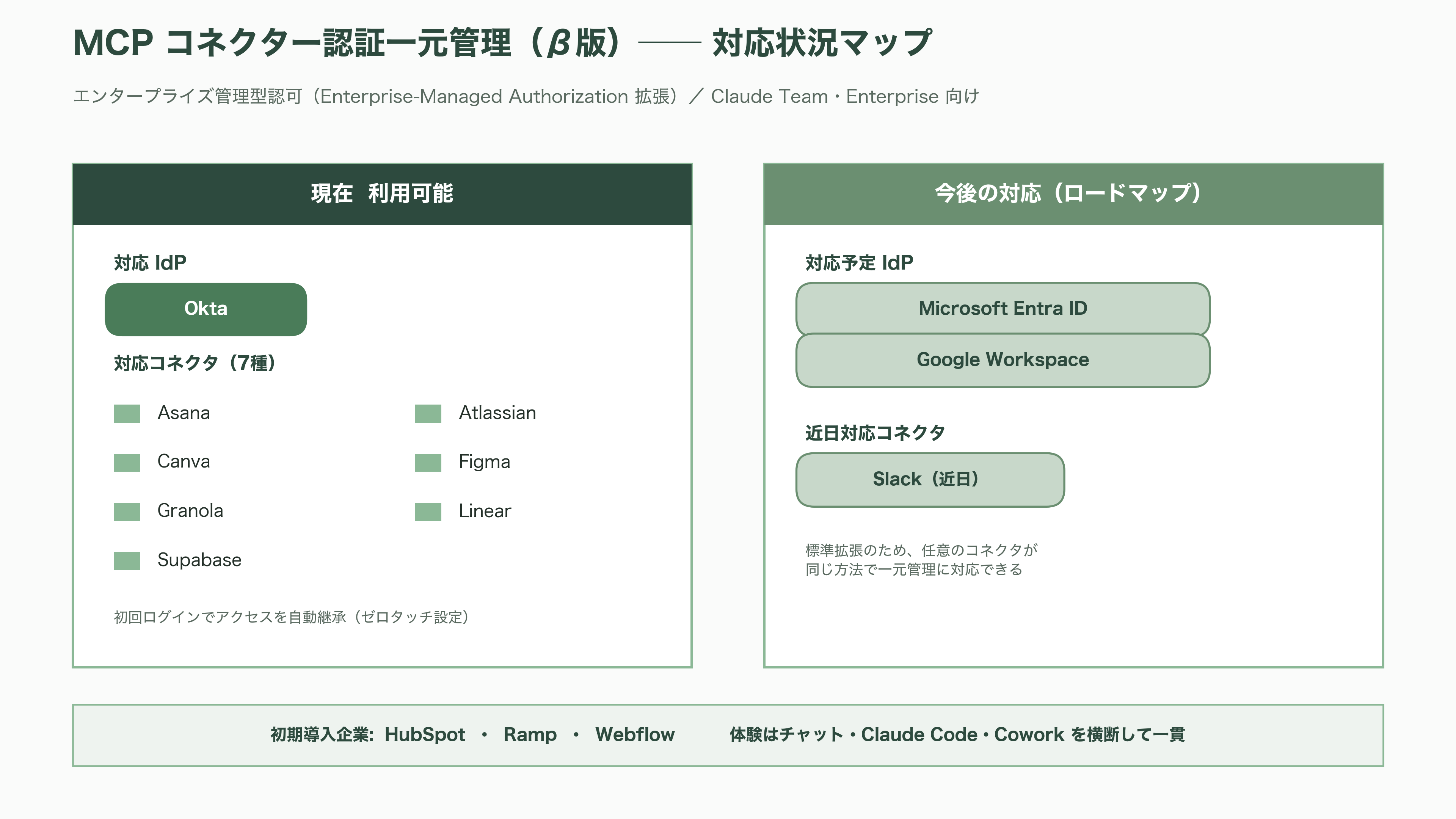
Task: Select the Figma connector label
Action: click(485, 462)
